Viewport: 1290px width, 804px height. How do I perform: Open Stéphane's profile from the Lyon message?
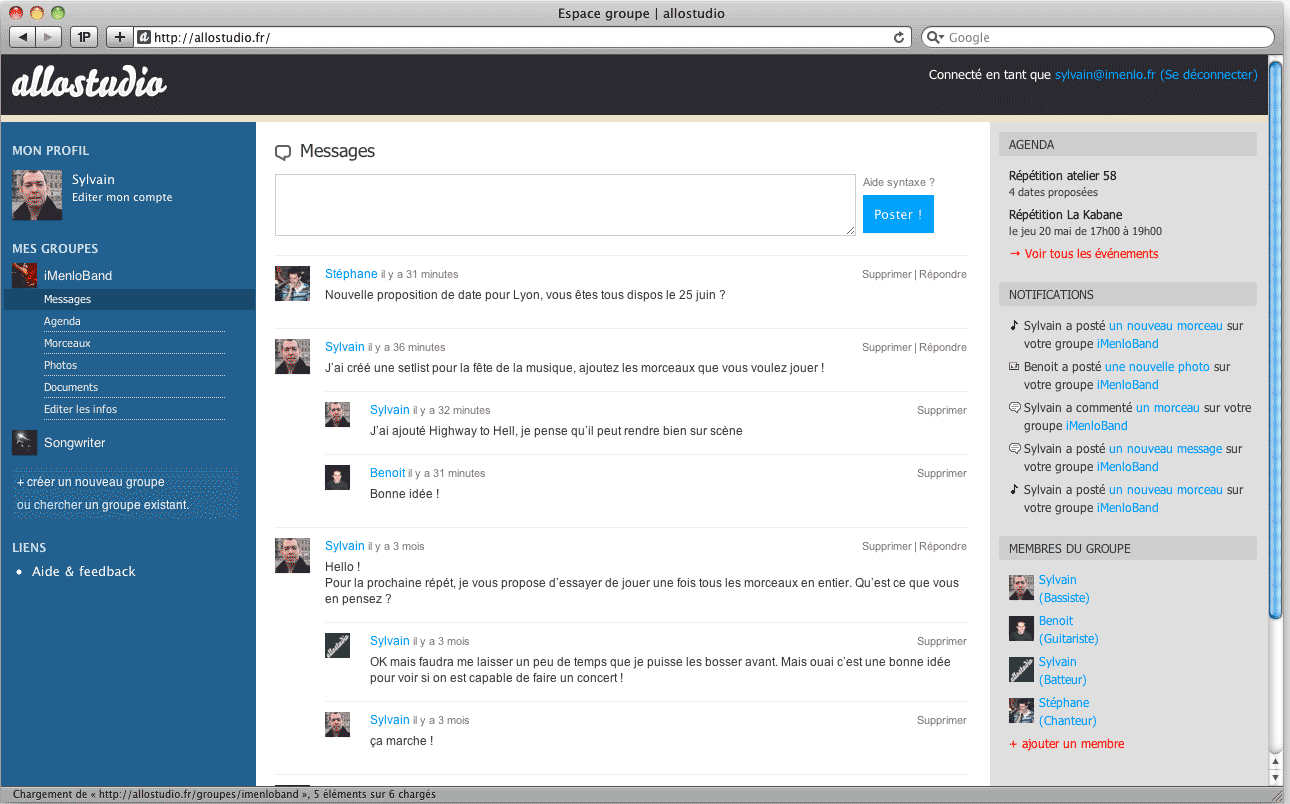click(351, 274)
